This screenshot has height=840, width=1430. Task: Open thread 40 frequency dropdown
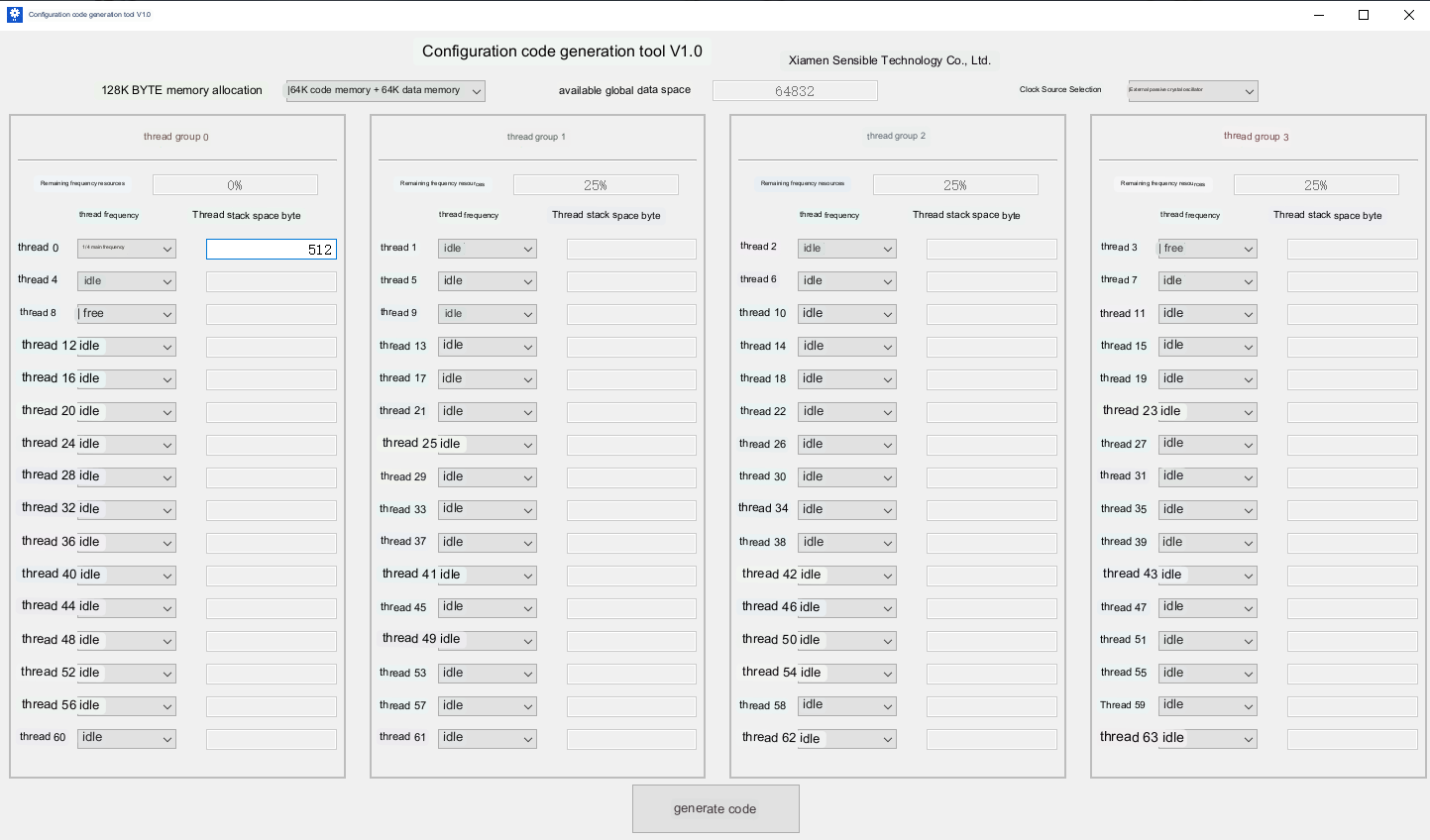click(127, 576)
